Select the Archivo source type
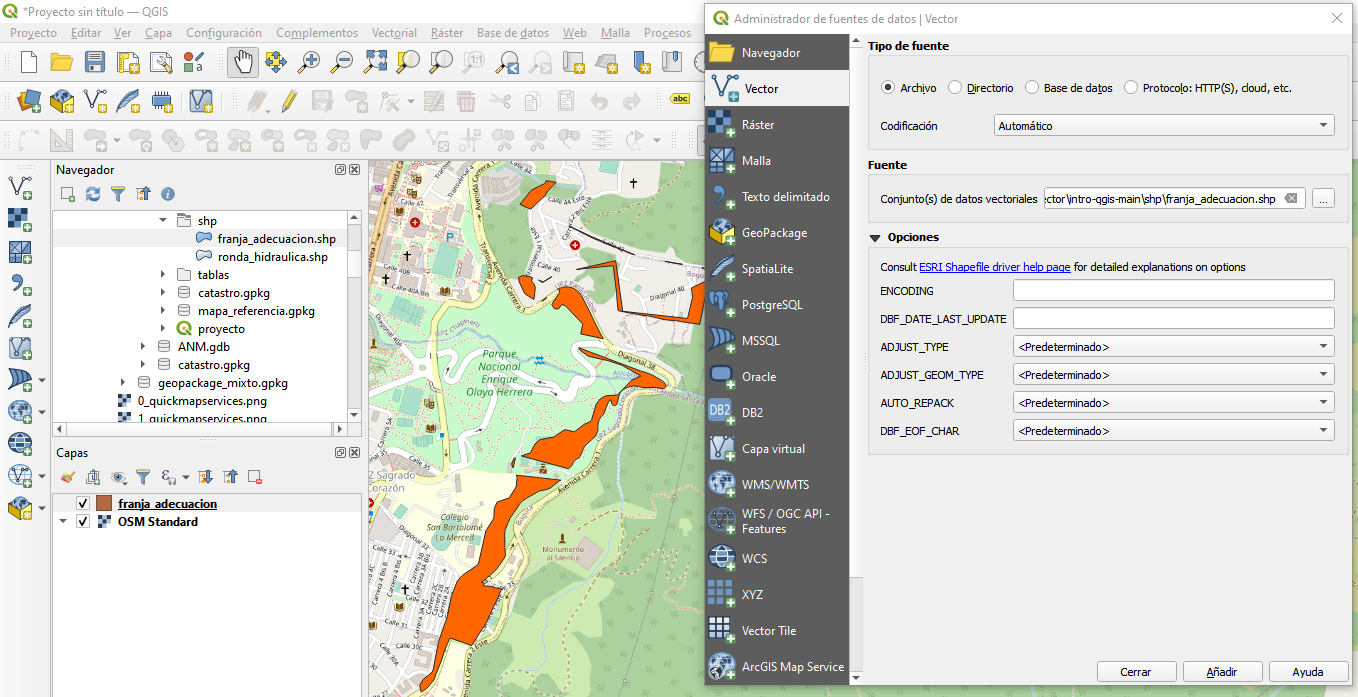Screen dimensions: 1358x697 pyautogui.click(x=887, y=88)
